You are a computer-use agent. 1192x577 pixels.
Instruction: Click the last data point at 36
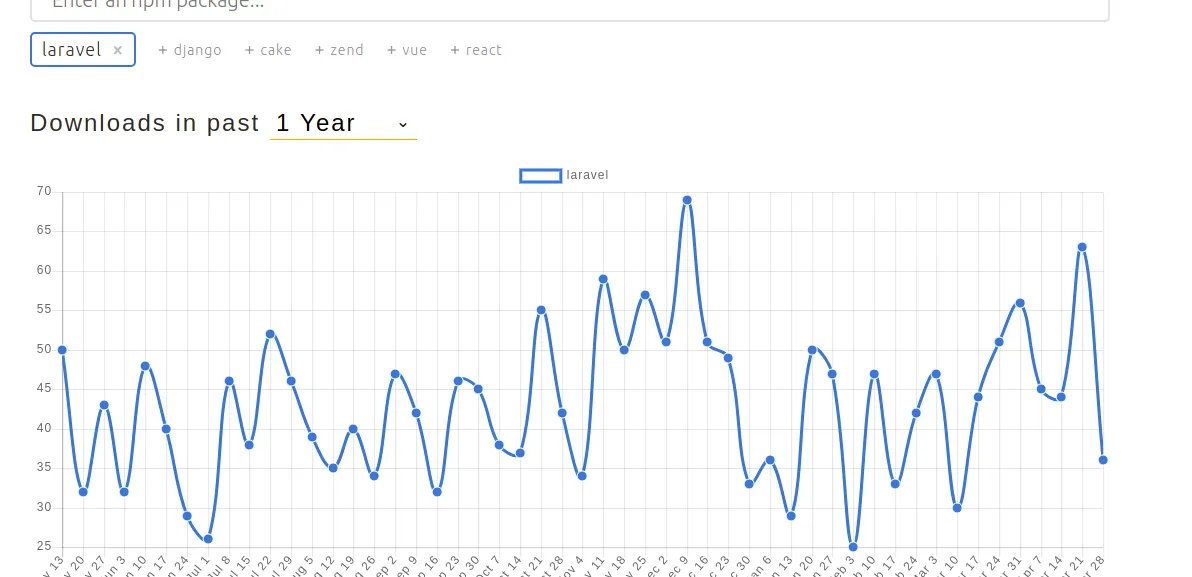[x=1103, y=460]
